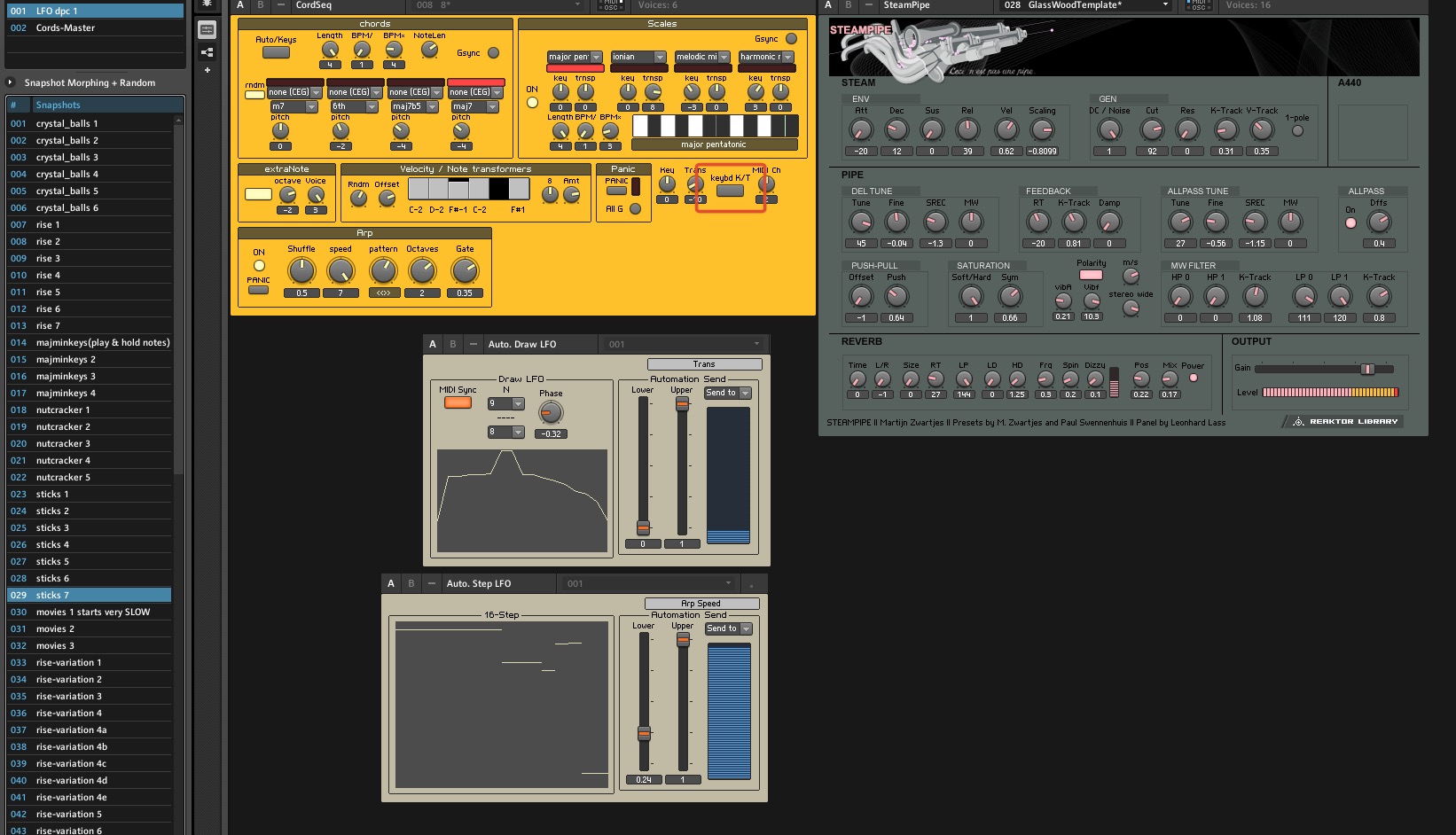The image size is (1456, 835).
Task: Open the structure view icon in sidebar
Action: 207,51
